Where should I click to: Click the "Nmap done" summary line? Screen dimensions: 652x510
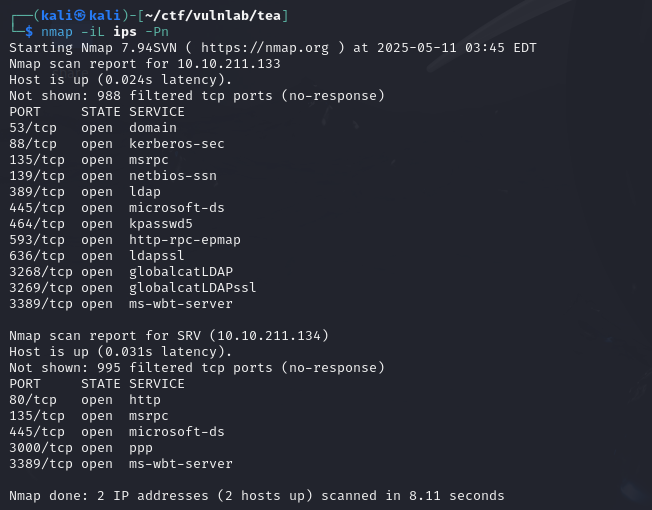coord(256,496)
